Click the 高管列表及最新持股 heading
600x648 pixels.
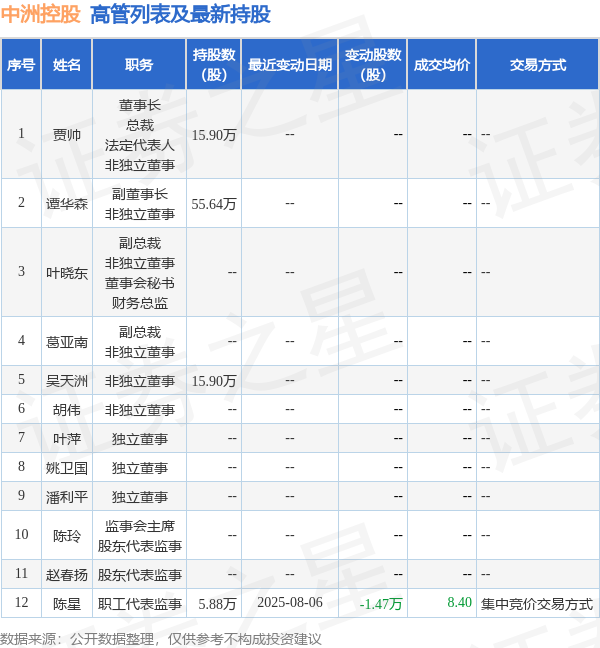point(180,14)
